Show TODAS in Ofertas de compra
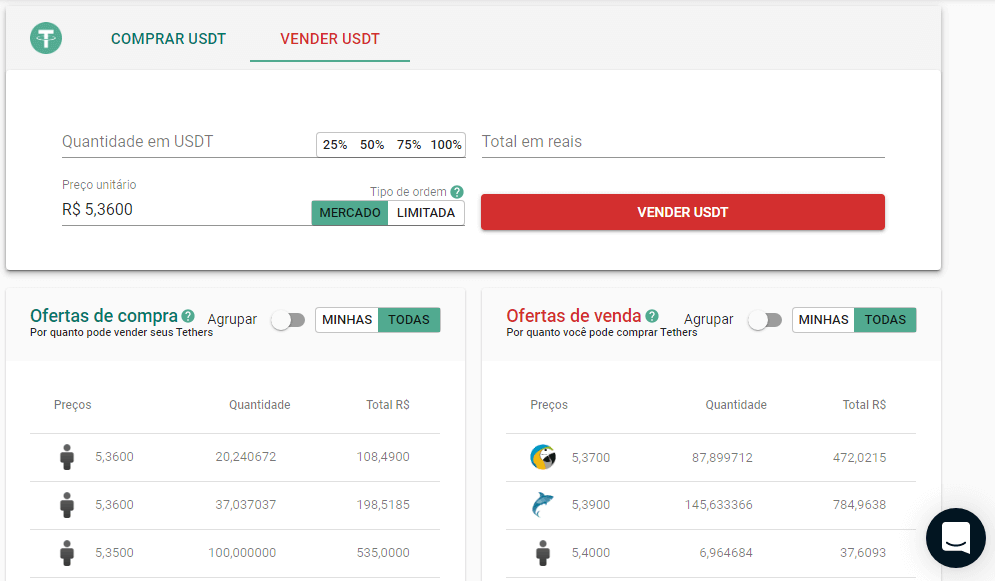Viewport: 995px width, 581px height. tap(409, 320)
